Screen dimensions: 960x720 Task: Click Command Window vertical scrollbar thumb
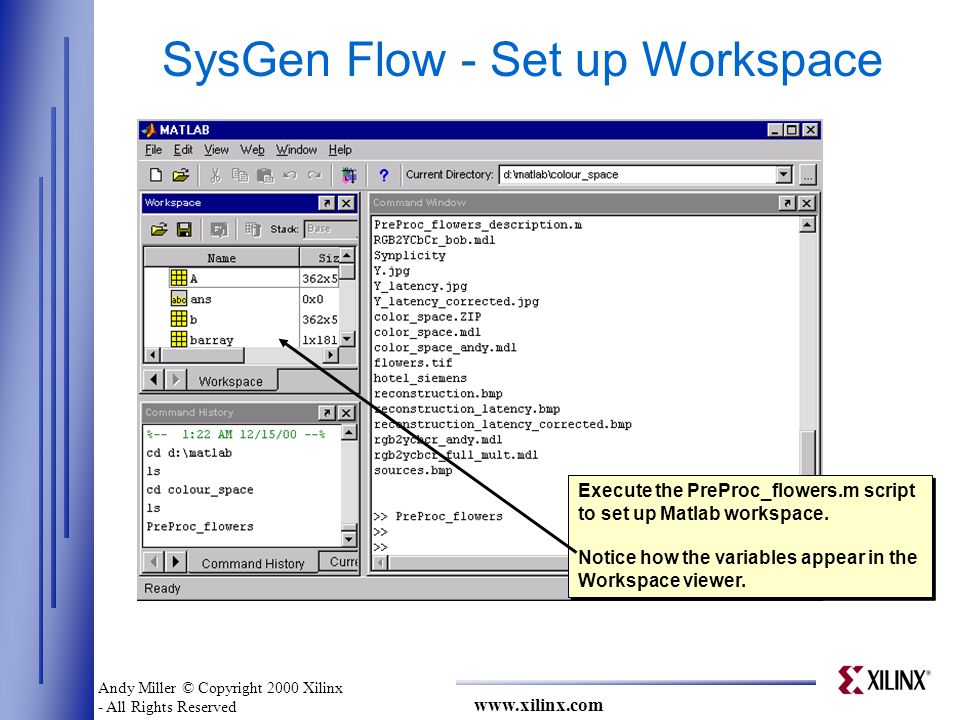point(808,452)
